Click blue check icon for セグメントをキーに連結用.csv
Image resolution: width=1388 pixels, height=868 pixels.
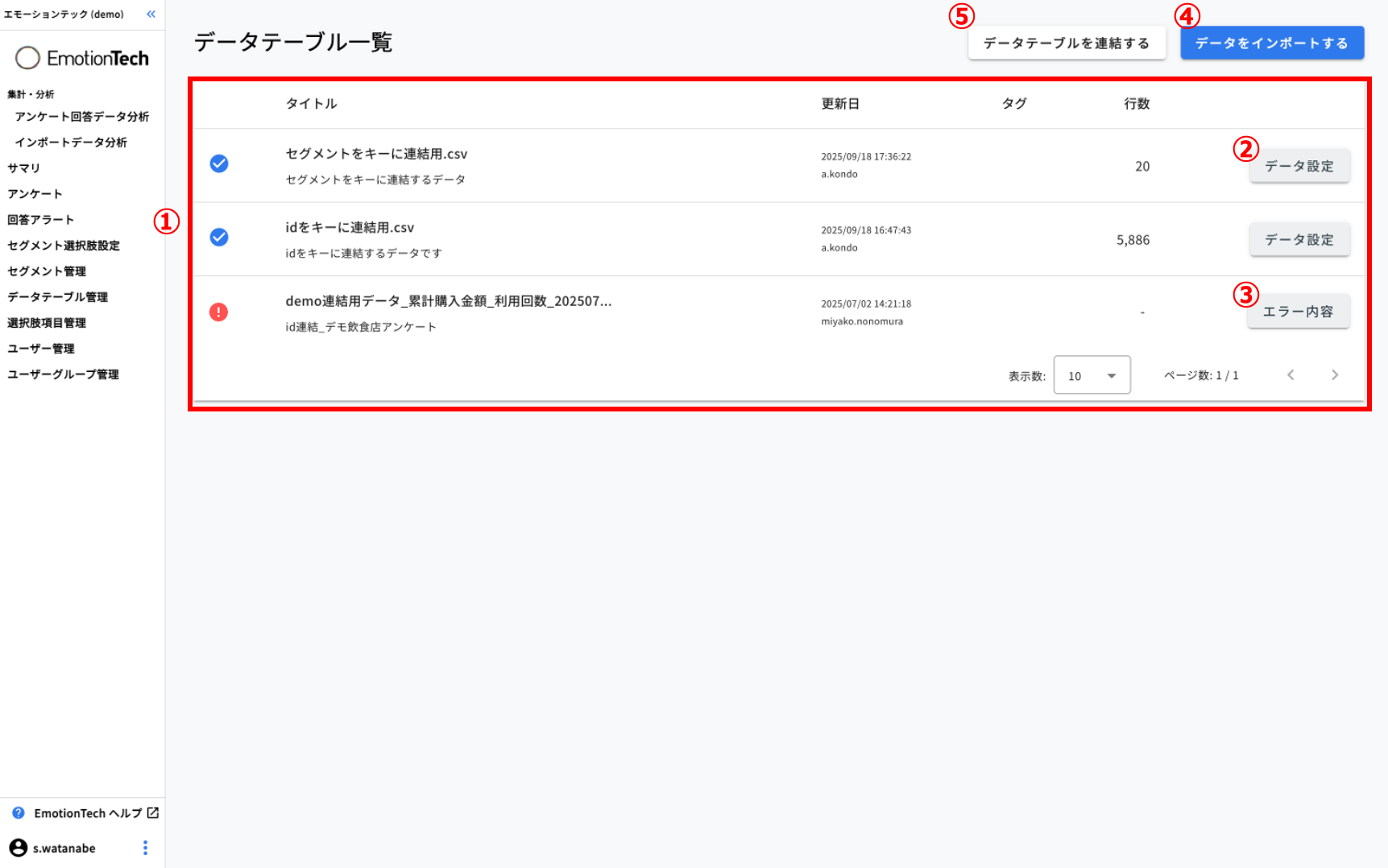click(219, 163)
